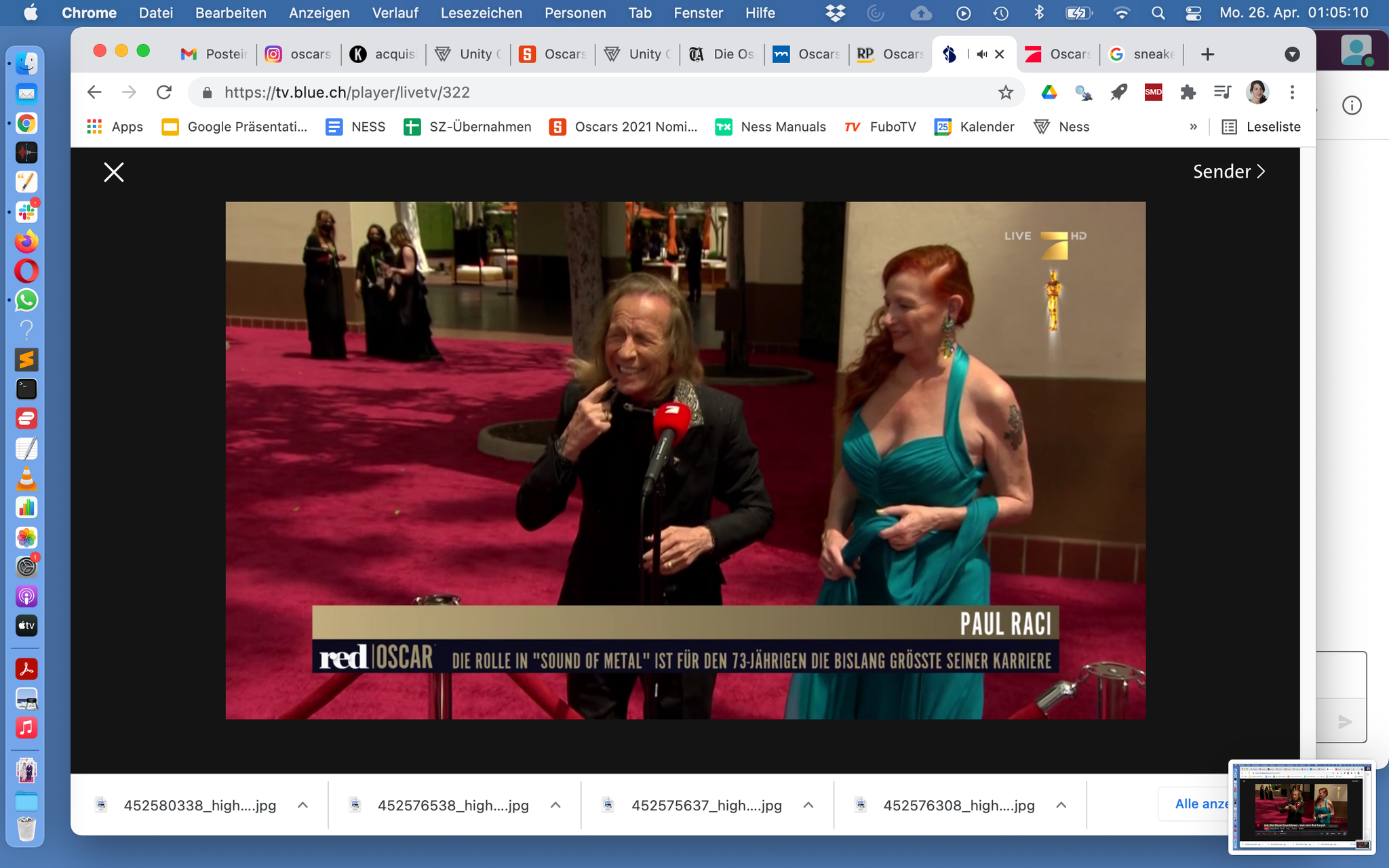Open macOS Control Center toggles

[1194, 13]
